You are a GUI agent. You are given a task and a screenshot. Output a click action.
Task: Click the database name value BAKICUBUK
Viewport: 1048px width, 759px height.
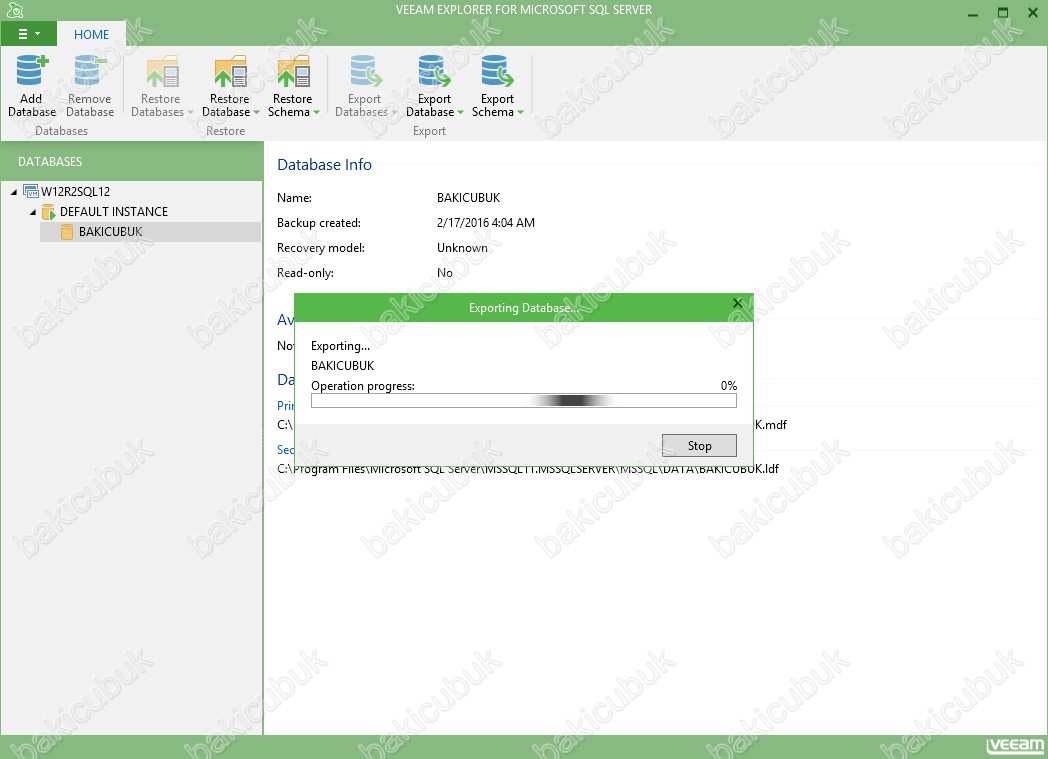(x=469, y=198)
